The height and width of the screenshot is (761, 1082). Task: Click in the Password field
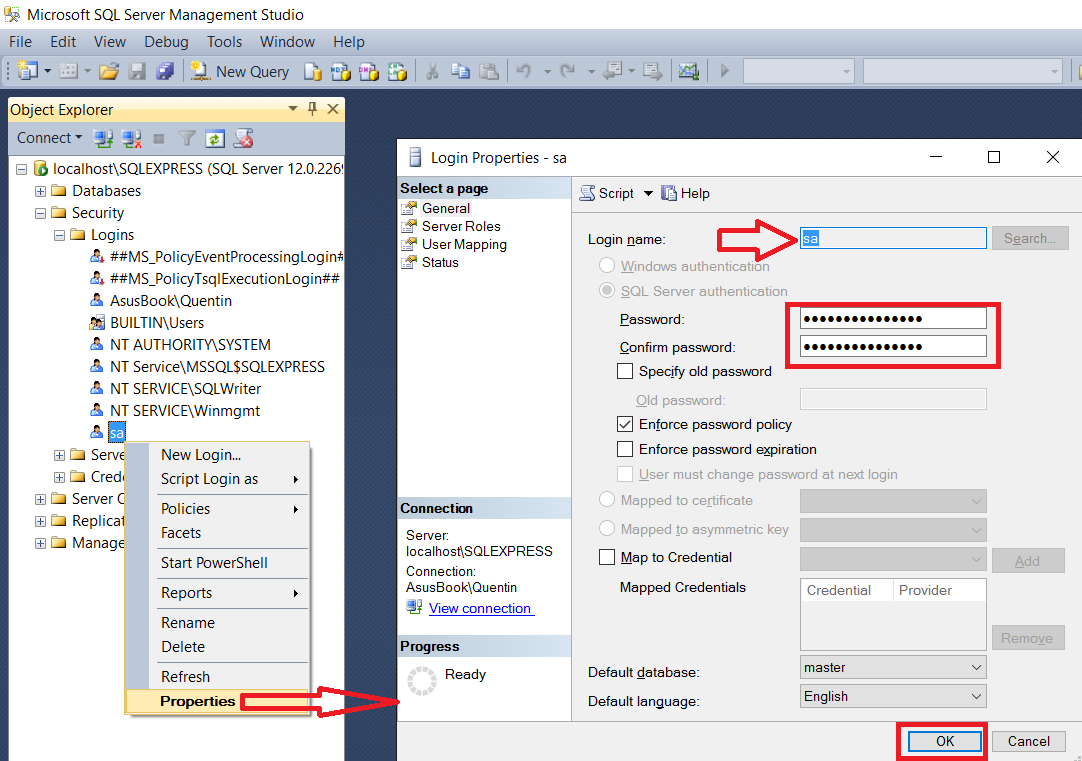point(893,318)
